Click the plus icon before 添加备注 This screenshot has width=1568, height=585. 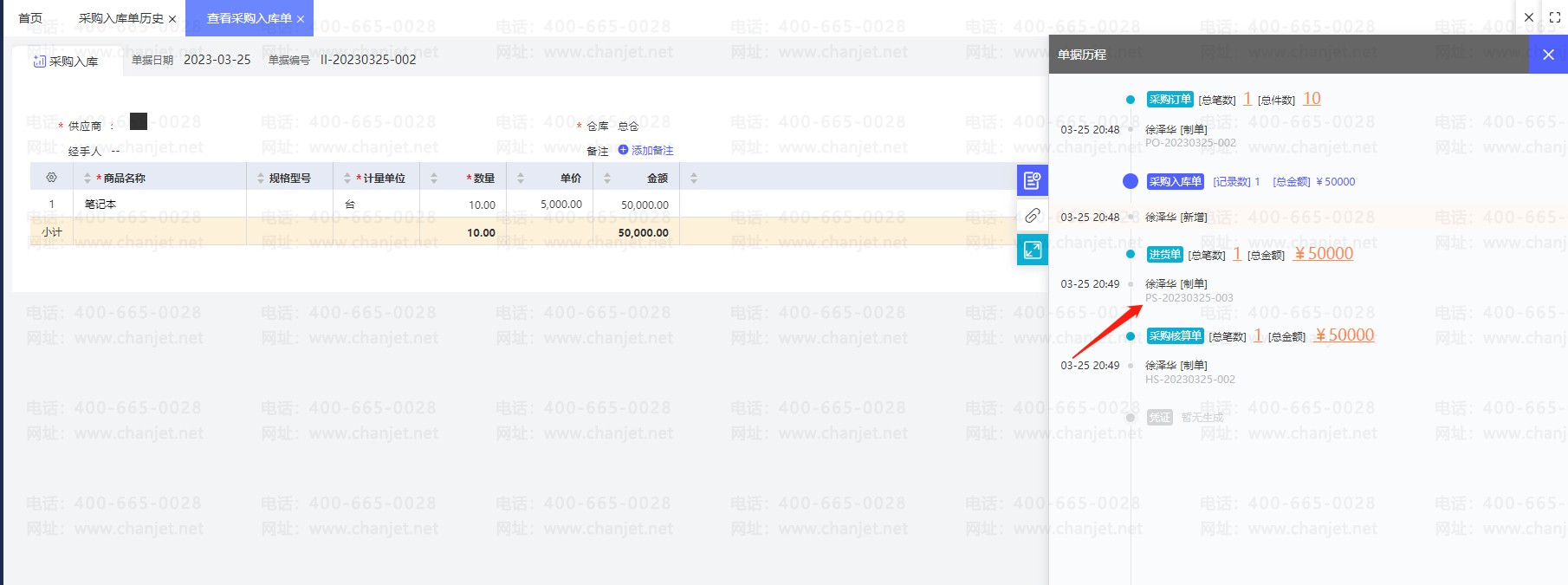[623, 150]
